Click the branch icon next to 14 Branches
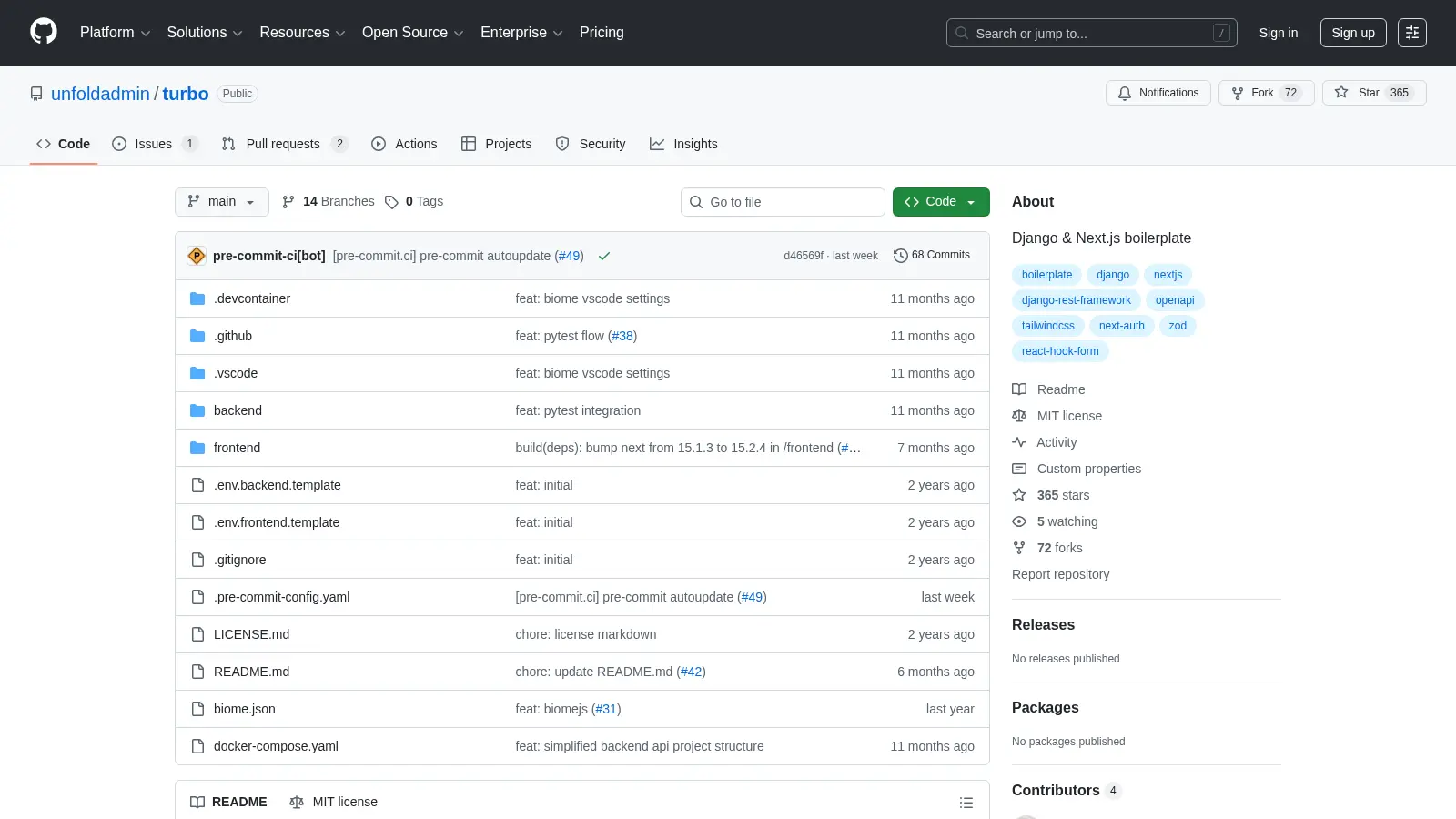The image size is (1456, 819). pos(288,202)
